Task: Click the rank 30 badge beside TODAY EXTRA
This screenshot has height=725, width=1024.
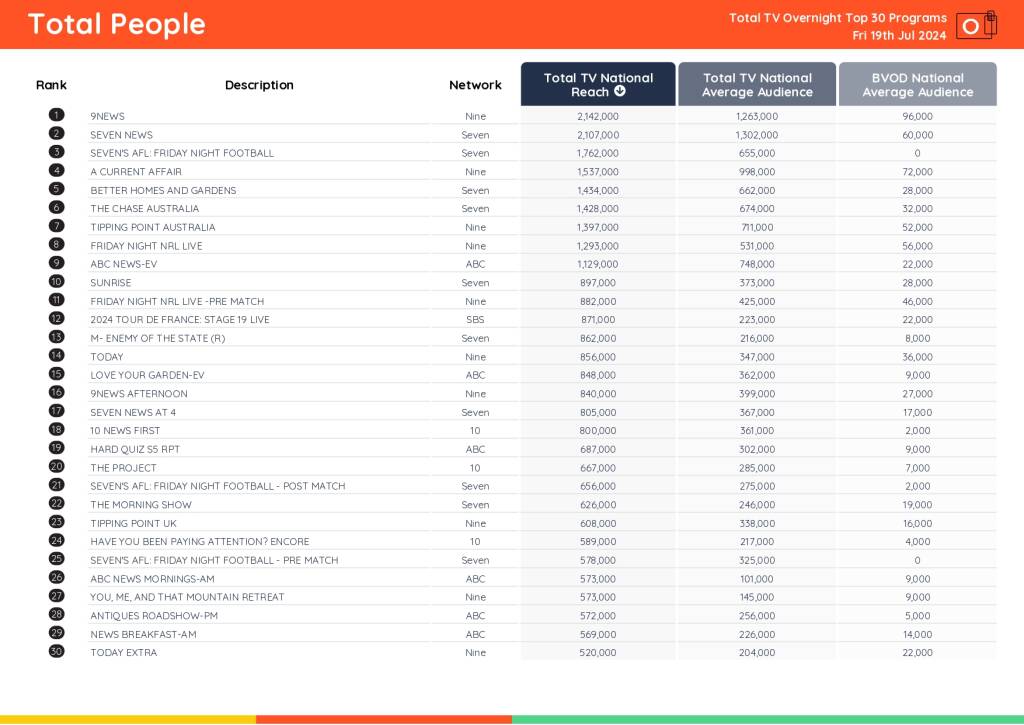Action: pos(56,652)
